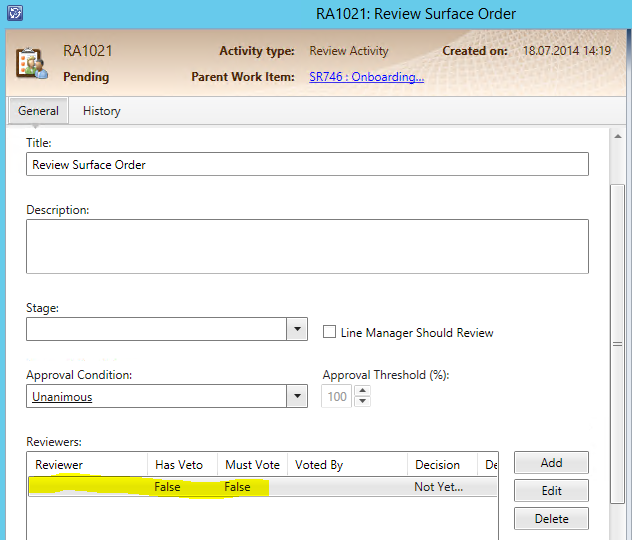Viewport: 632px width, 540px height.
Task: Click the window icon in the title bar
Action: pos(16,14)
